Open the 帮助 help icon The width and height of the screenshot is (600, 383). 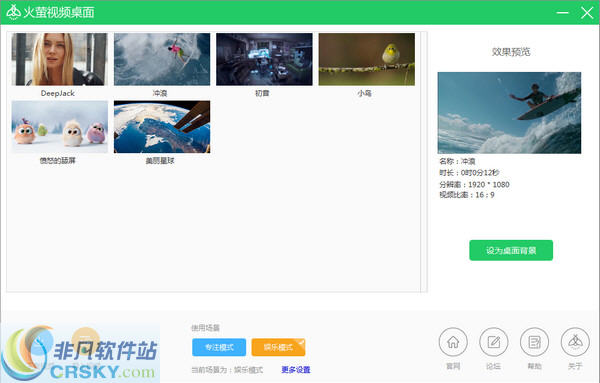coord(534,342)
